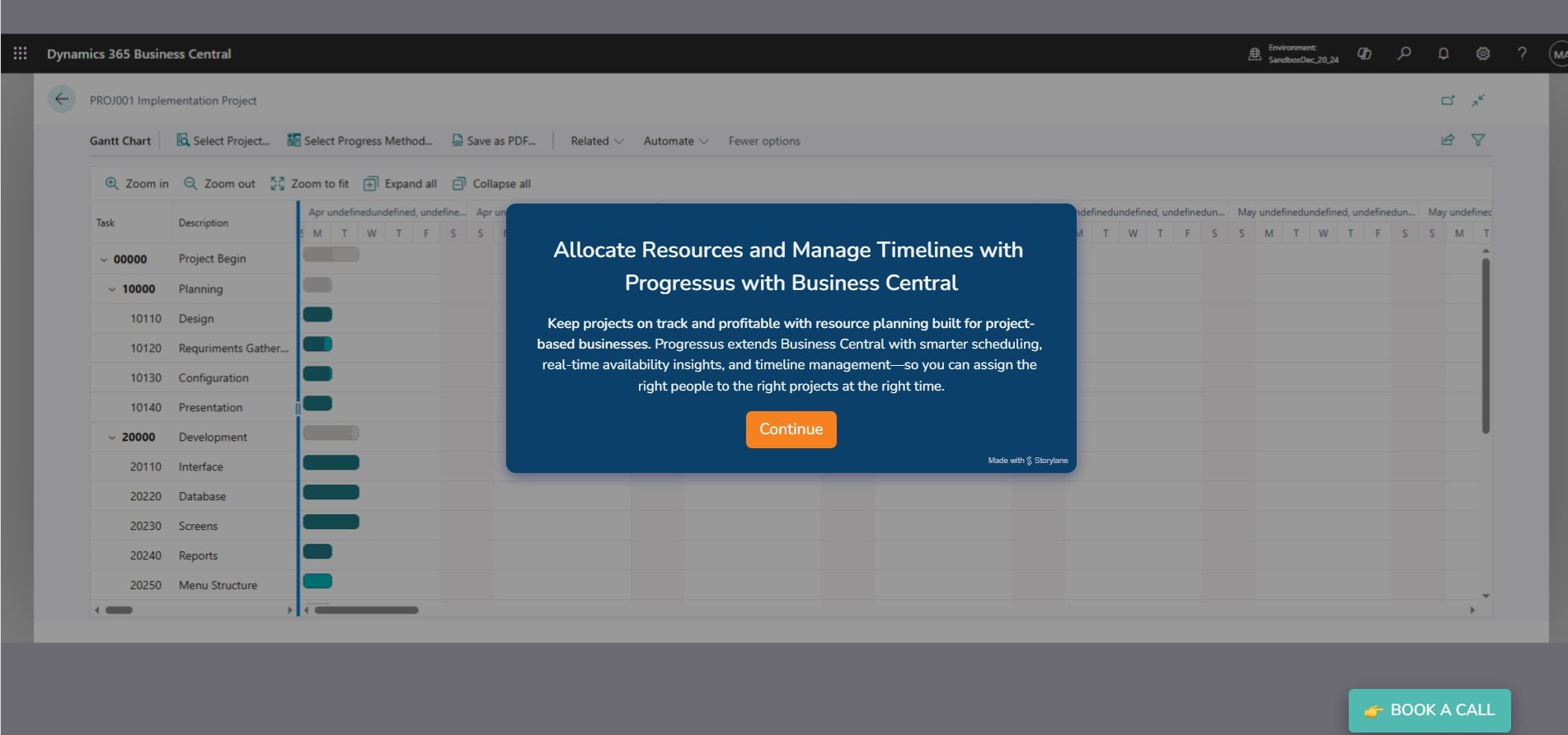1568x735 pixels.
Task: Click the Dynamics 365 Business Central title
Action: pyautogui.click(x=139, y=54)
